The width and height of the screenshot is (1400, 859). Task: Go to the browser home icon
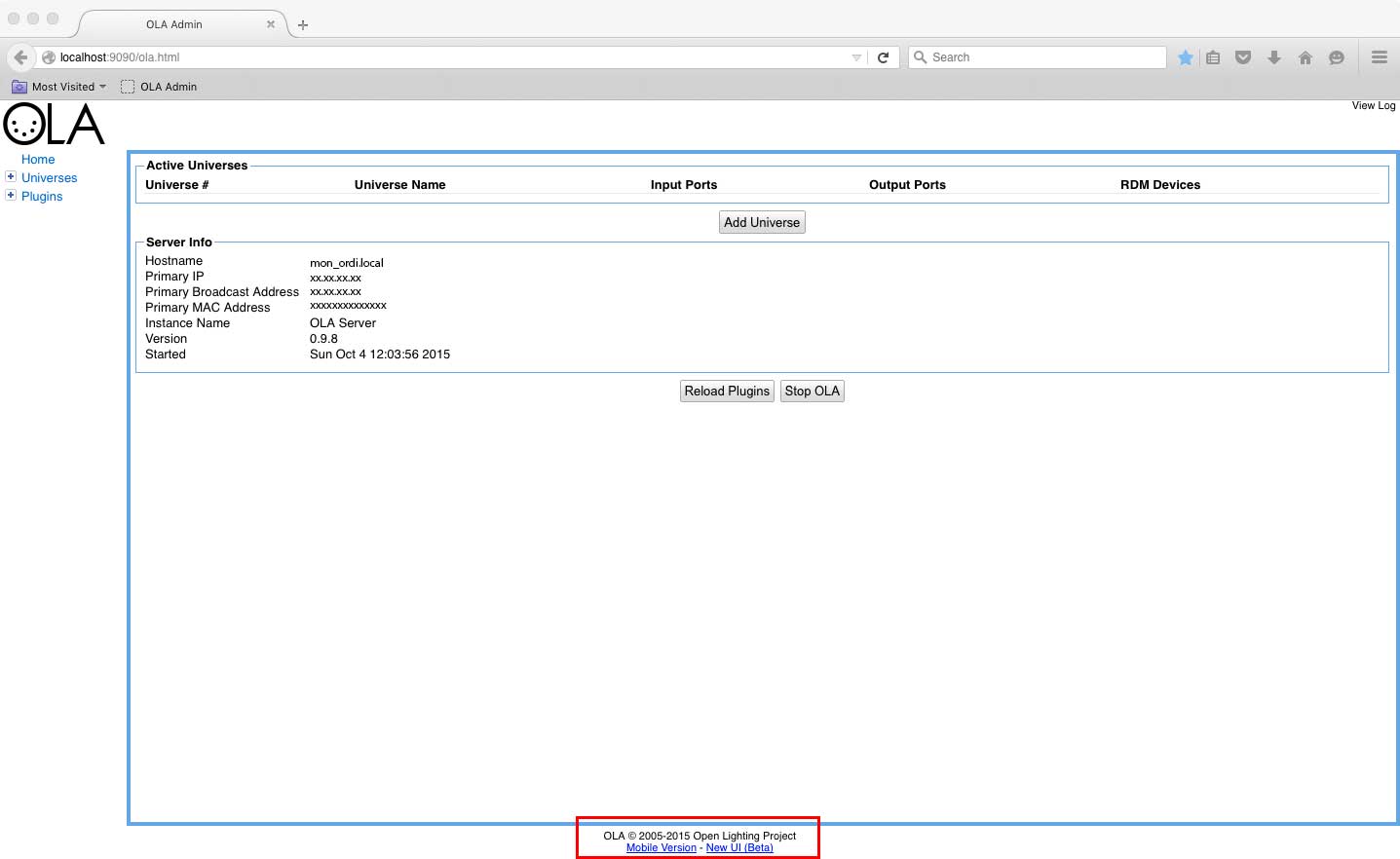[x=1305, y=57]
